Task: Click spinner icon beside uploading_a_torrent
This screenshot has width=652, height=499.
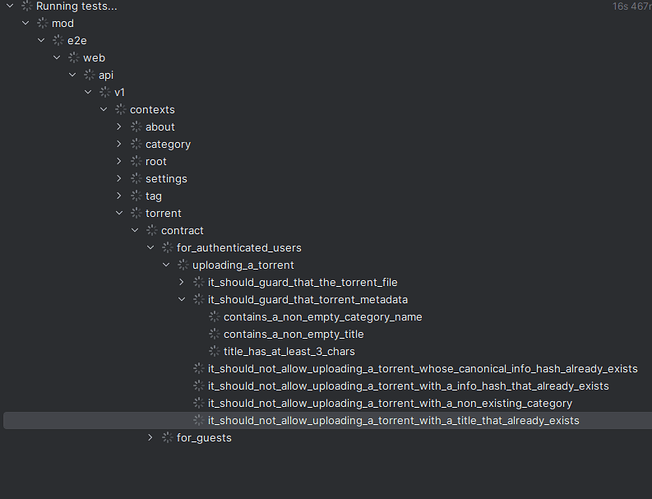Action: tap(183, 264)
